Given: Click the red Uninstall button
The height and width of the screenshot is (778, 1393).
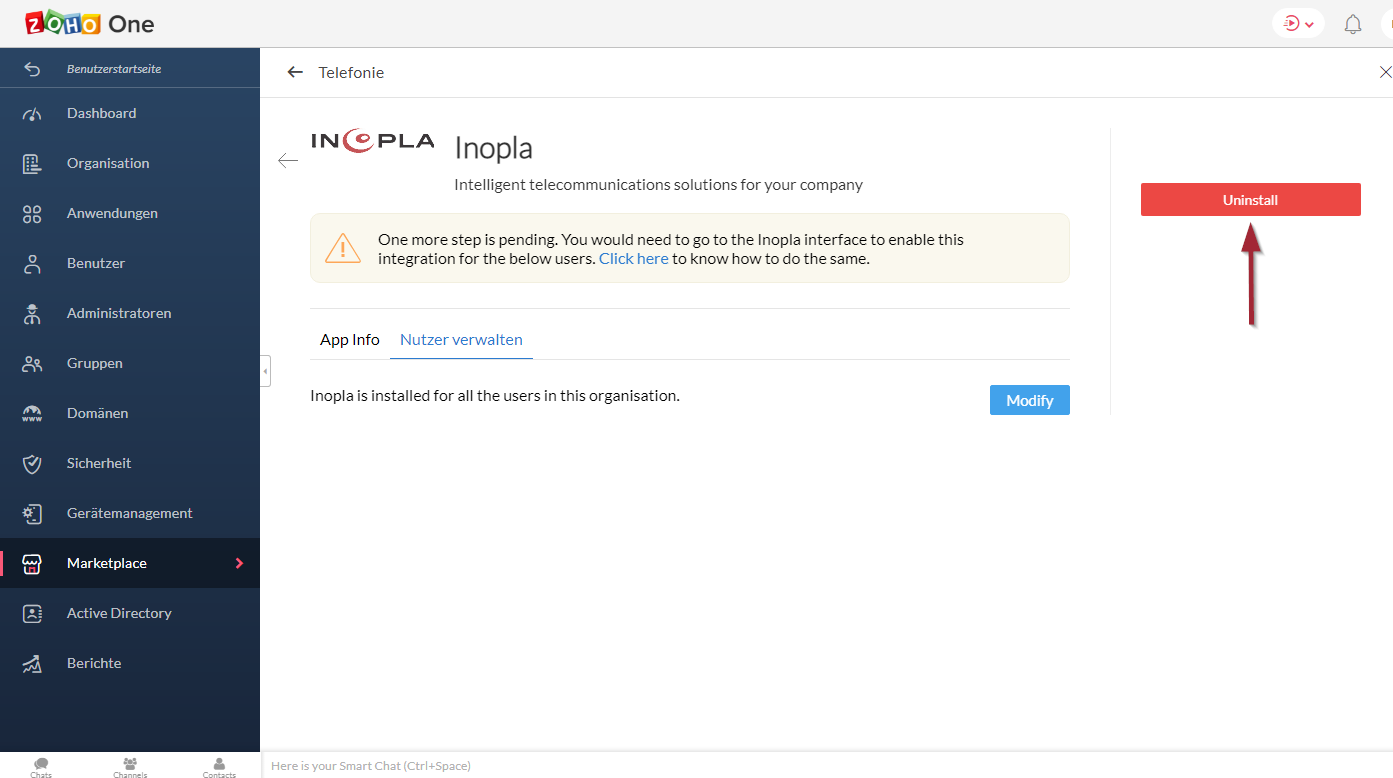Looking at the screenshot, I should [1250, 200].
